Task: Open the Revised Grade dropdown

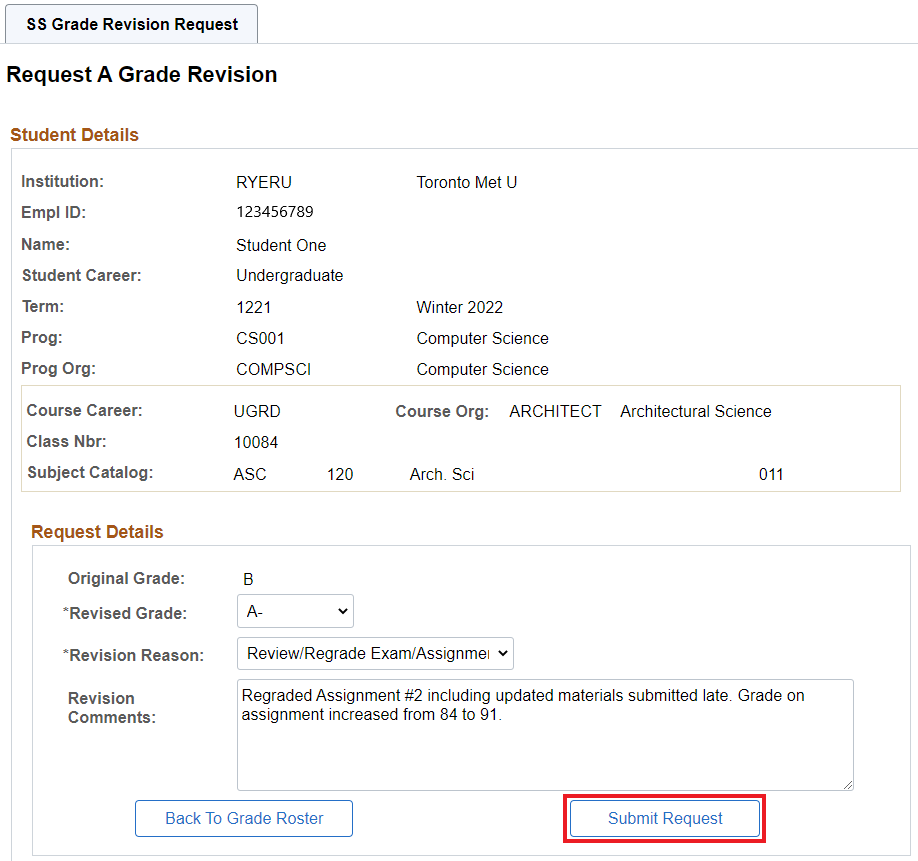Action: click(x=295, y=611)
